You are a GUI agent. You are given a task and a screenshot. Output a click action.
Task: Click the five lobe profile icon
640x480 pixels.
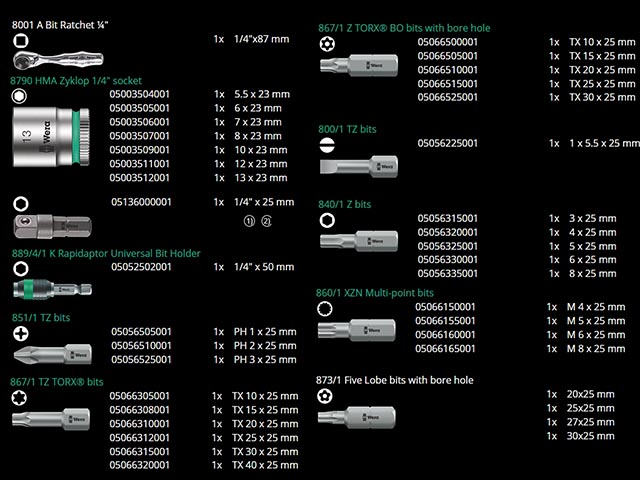click(x=325, y=396)
